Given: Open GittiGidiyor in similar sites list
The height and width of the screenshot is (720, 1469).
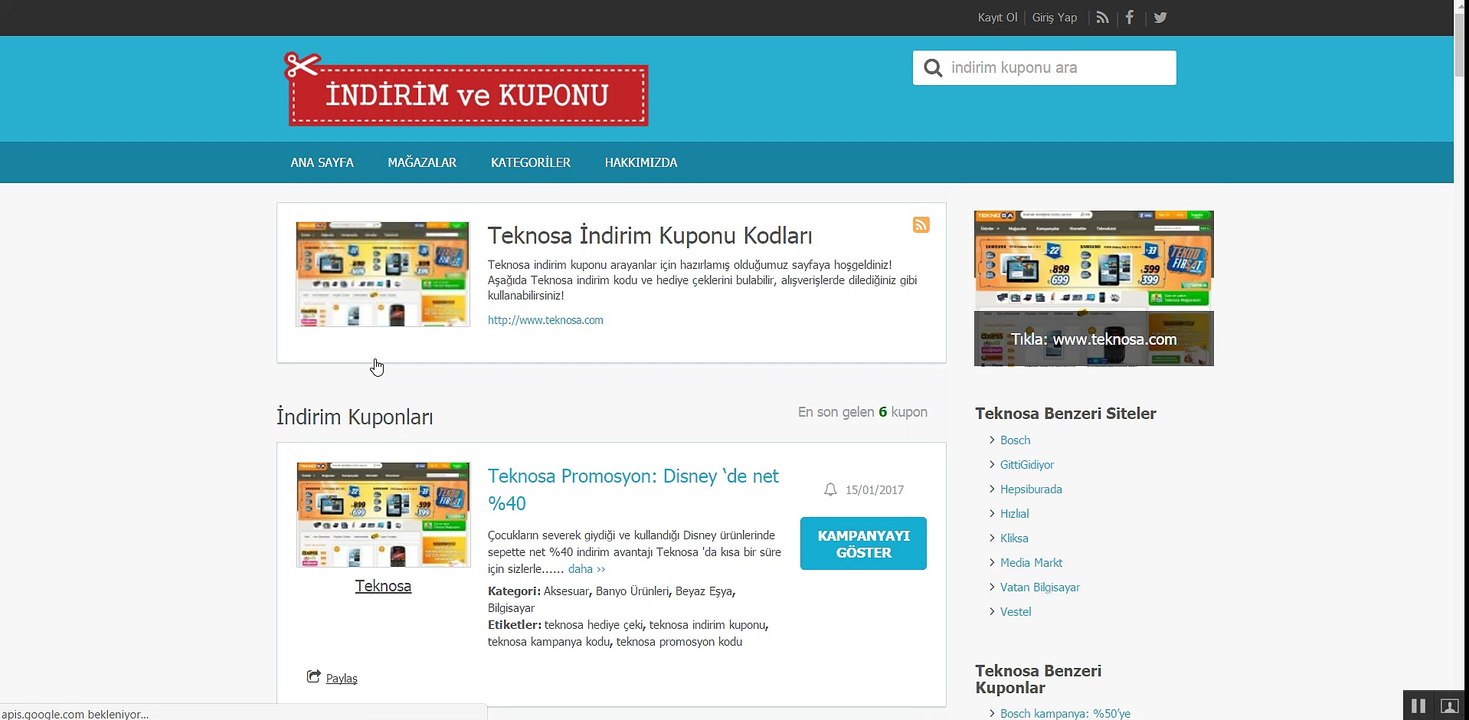Looking at the screenshot, I should tap(1027, 465).
